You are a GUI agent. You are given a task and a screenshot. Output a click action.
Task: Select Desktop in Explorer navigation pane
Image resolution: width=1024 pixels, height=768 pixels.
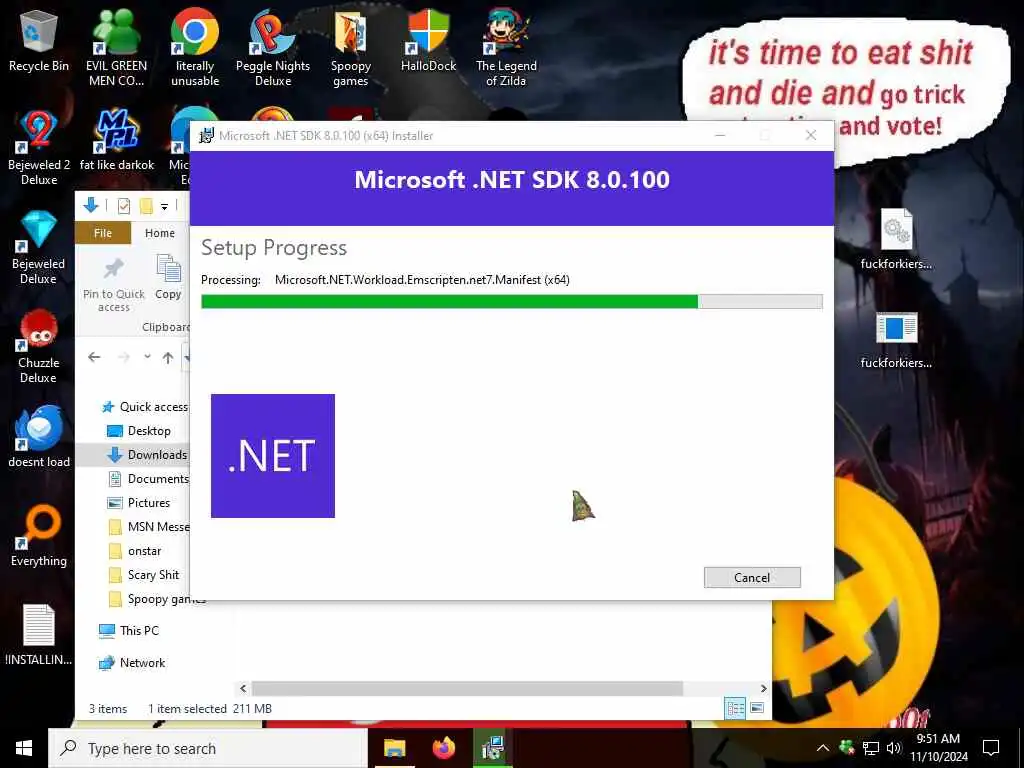138,431
